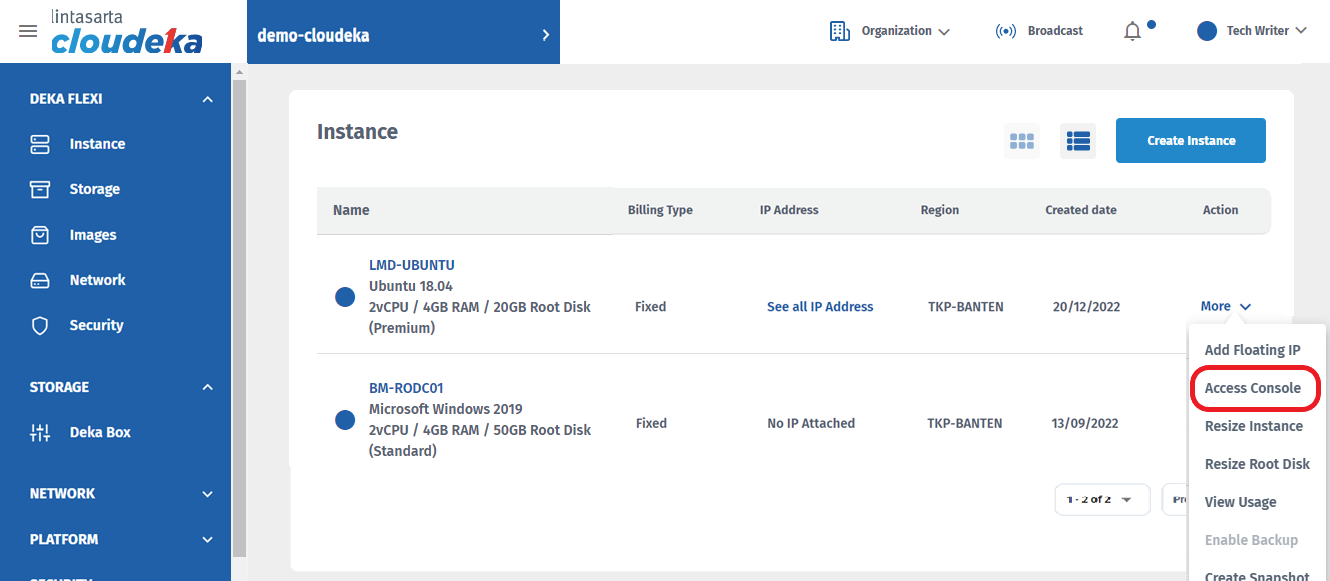
Task: Open the hamburger navigation menu
Action: coord(28,31)
